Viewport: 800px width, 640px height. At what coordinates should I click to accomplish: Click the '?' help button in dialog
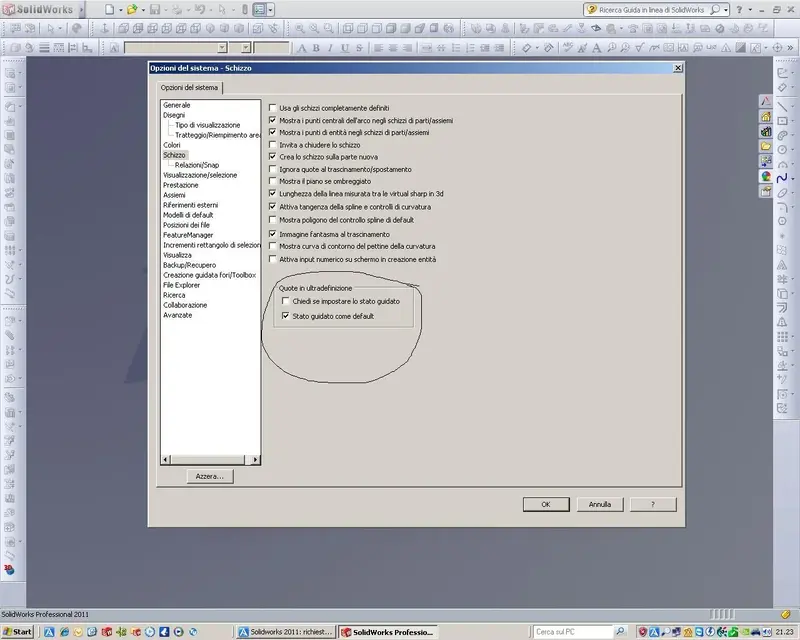(653, 504)
